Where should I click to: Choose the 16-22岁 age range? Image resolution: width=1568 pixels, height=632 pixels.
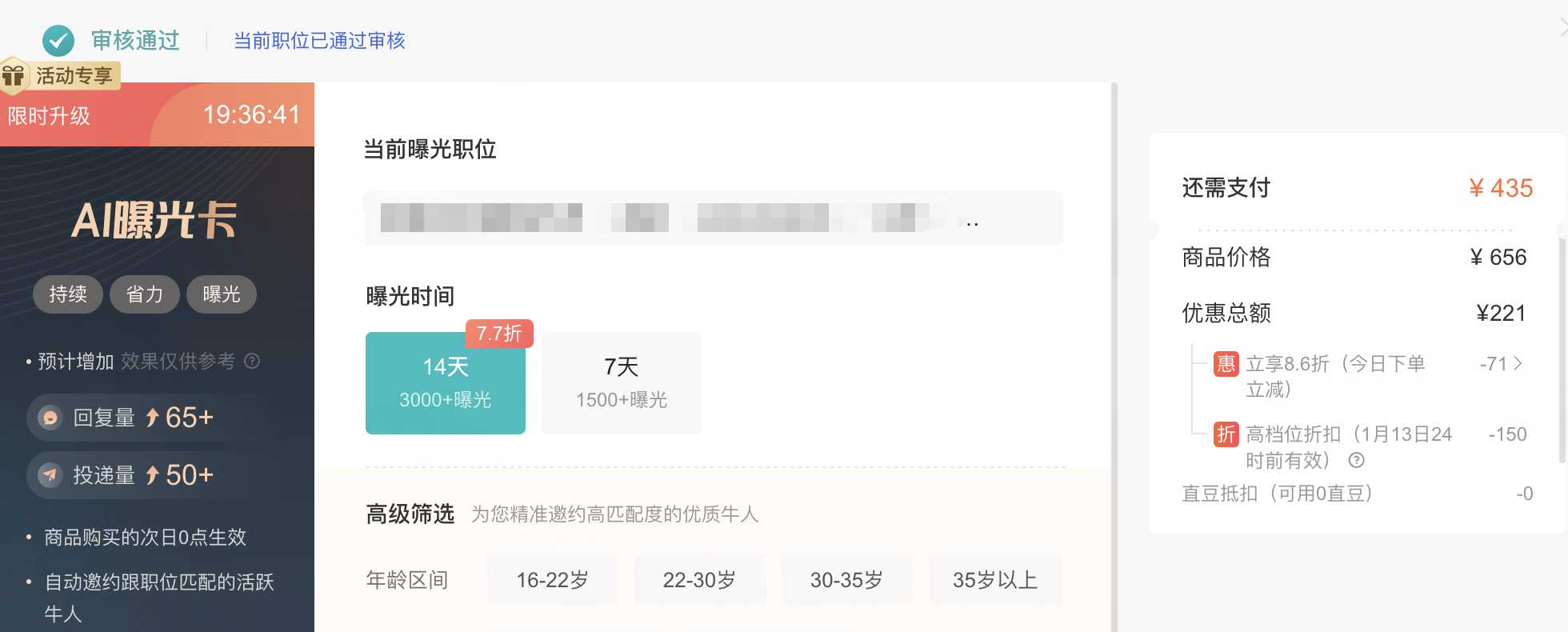click(x=552, y=580)
